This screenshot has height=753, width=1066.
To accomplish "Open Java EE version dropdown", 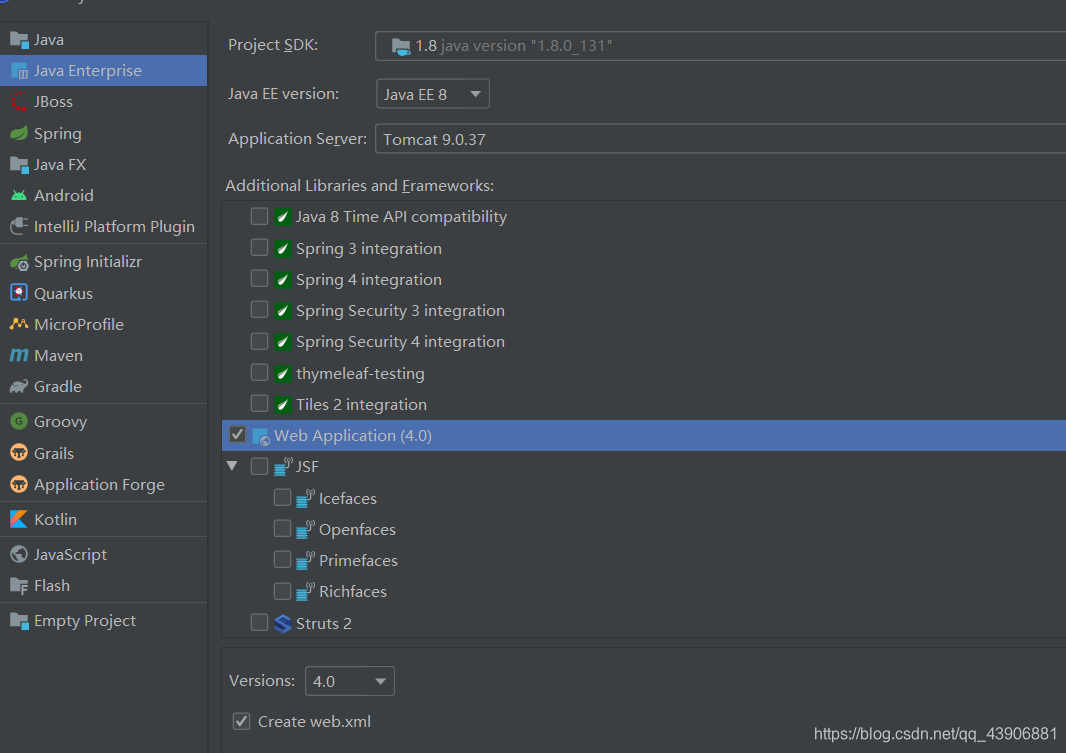I will pos(432,94).
